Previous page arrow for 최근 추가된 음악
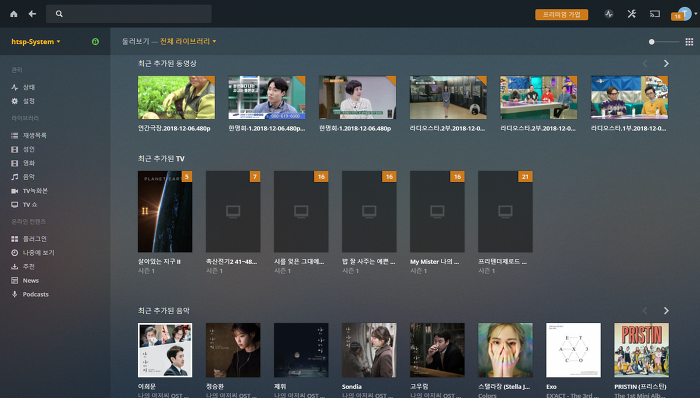 click(645, 310)
